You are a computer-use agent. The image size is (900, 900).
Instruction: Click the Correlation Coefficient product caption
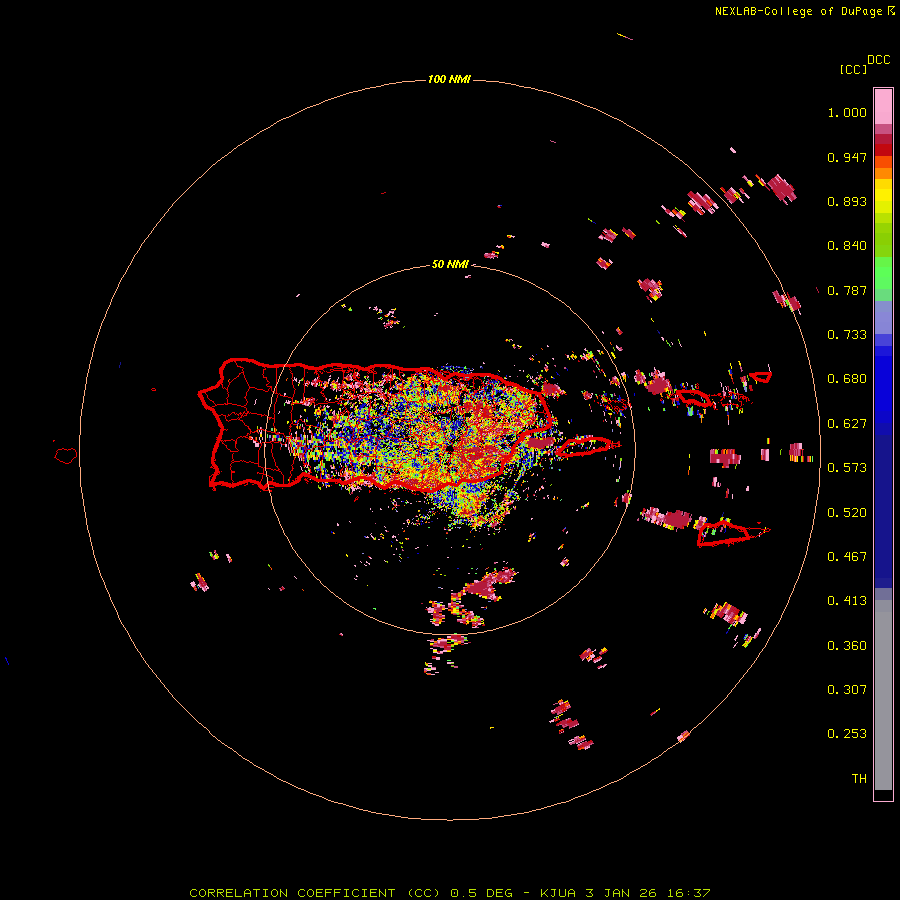(x=450, y=893)
